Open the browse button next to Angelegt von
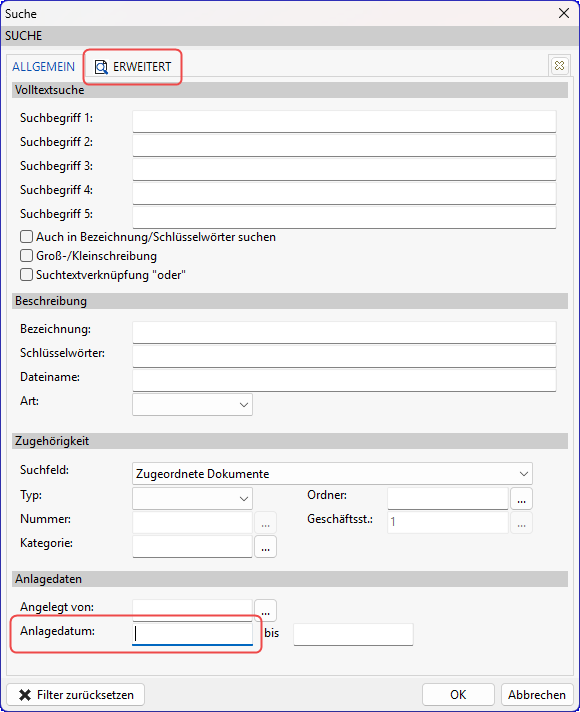The image size is (580, 712). click(265, 610)
